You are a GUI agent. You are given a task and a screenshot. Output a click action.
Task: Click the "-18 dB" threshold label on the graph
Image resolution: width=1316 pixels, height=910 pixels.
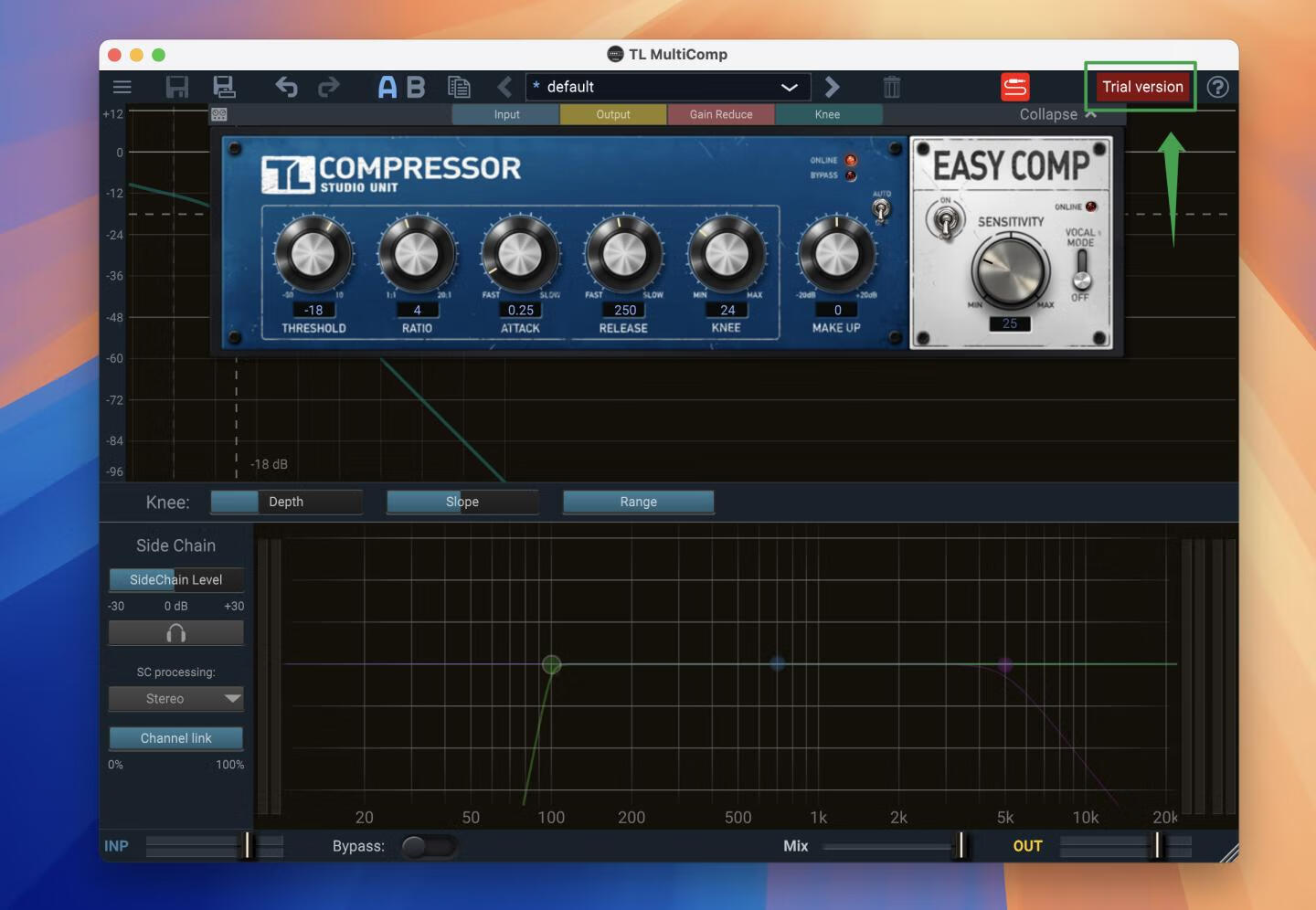click(x=270, y=464)
